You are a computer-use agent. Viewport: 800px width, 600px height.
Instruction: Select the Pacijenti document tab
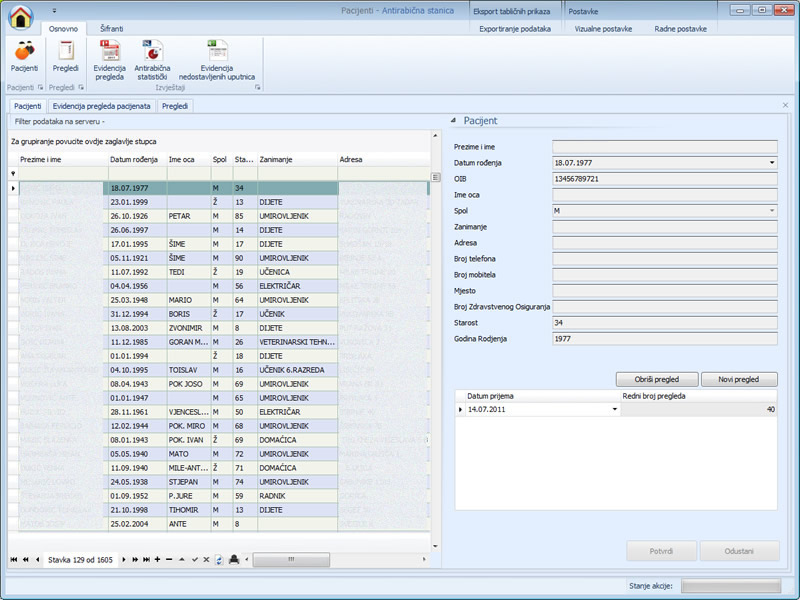(x=28, y=106)
